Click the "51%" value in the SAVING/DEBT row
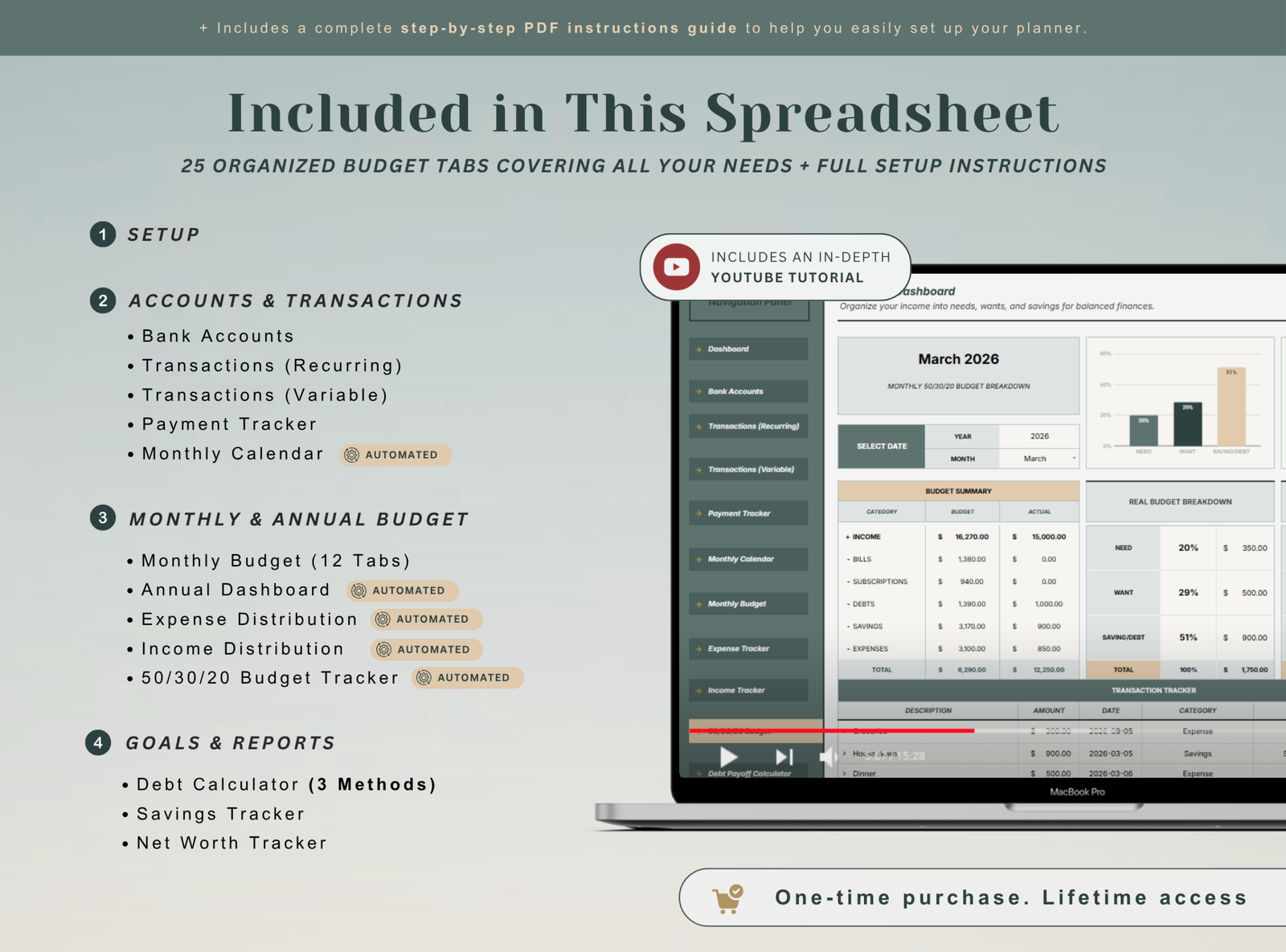The width and height of the screenshot is (1286, 952). (1188, 638)
